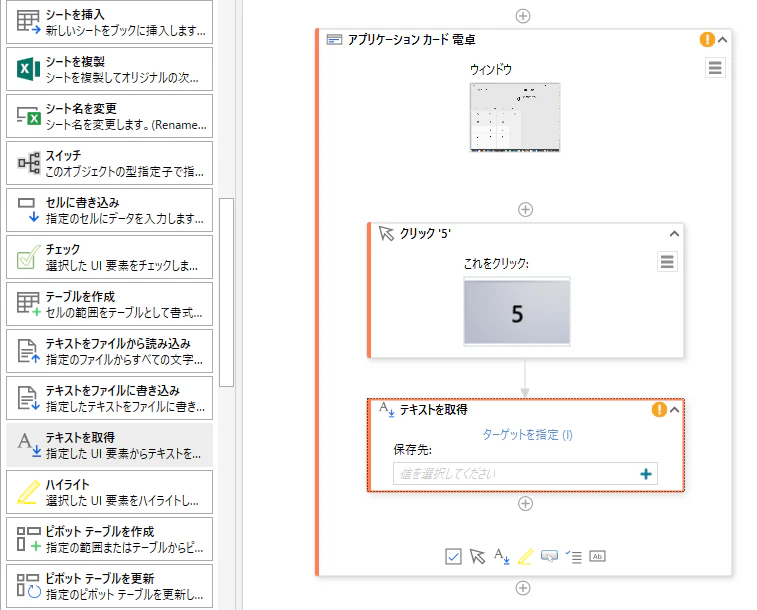Viewport: 757px width, 610px height.
Task: Select the ピボット テーブルを作成 activity
Action: click(x=109, y=539)
